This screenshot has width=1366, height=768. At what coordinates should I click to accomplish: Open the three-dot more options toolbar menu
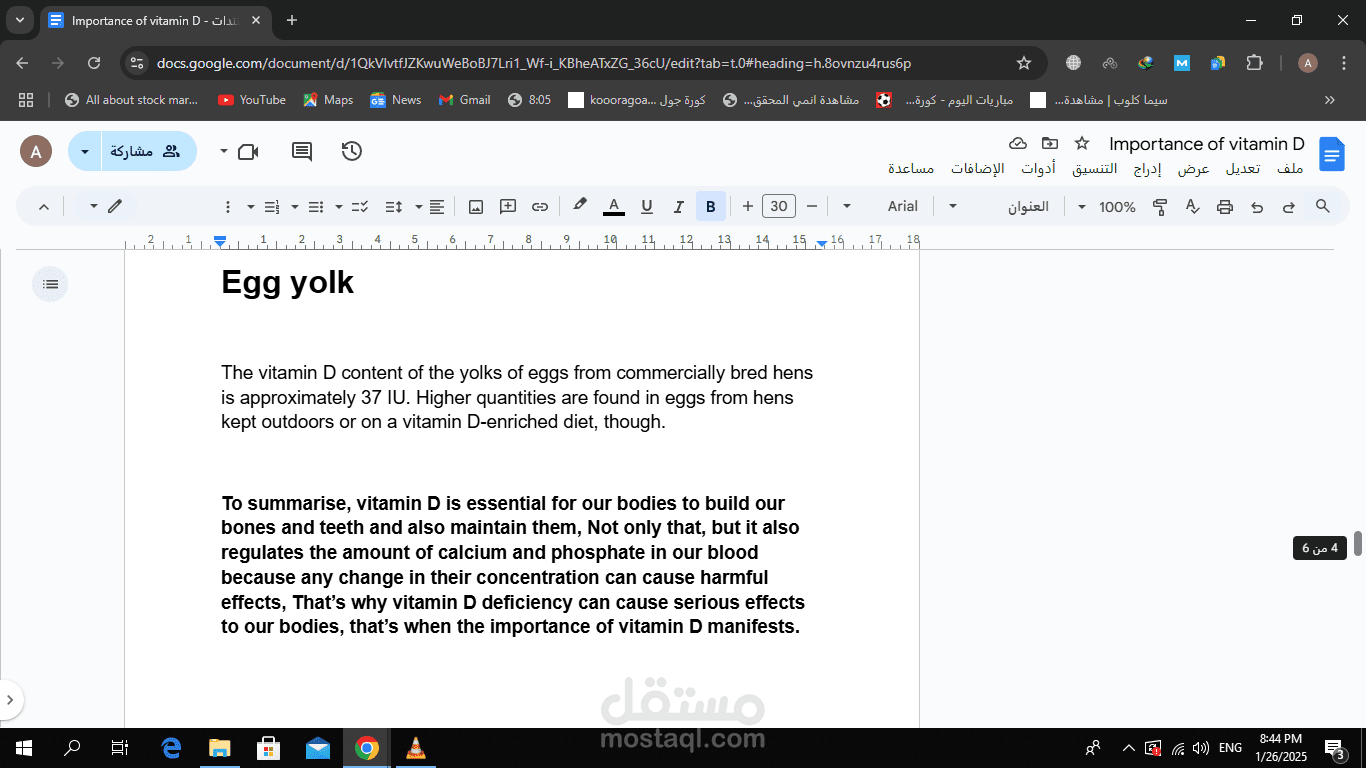227,207
